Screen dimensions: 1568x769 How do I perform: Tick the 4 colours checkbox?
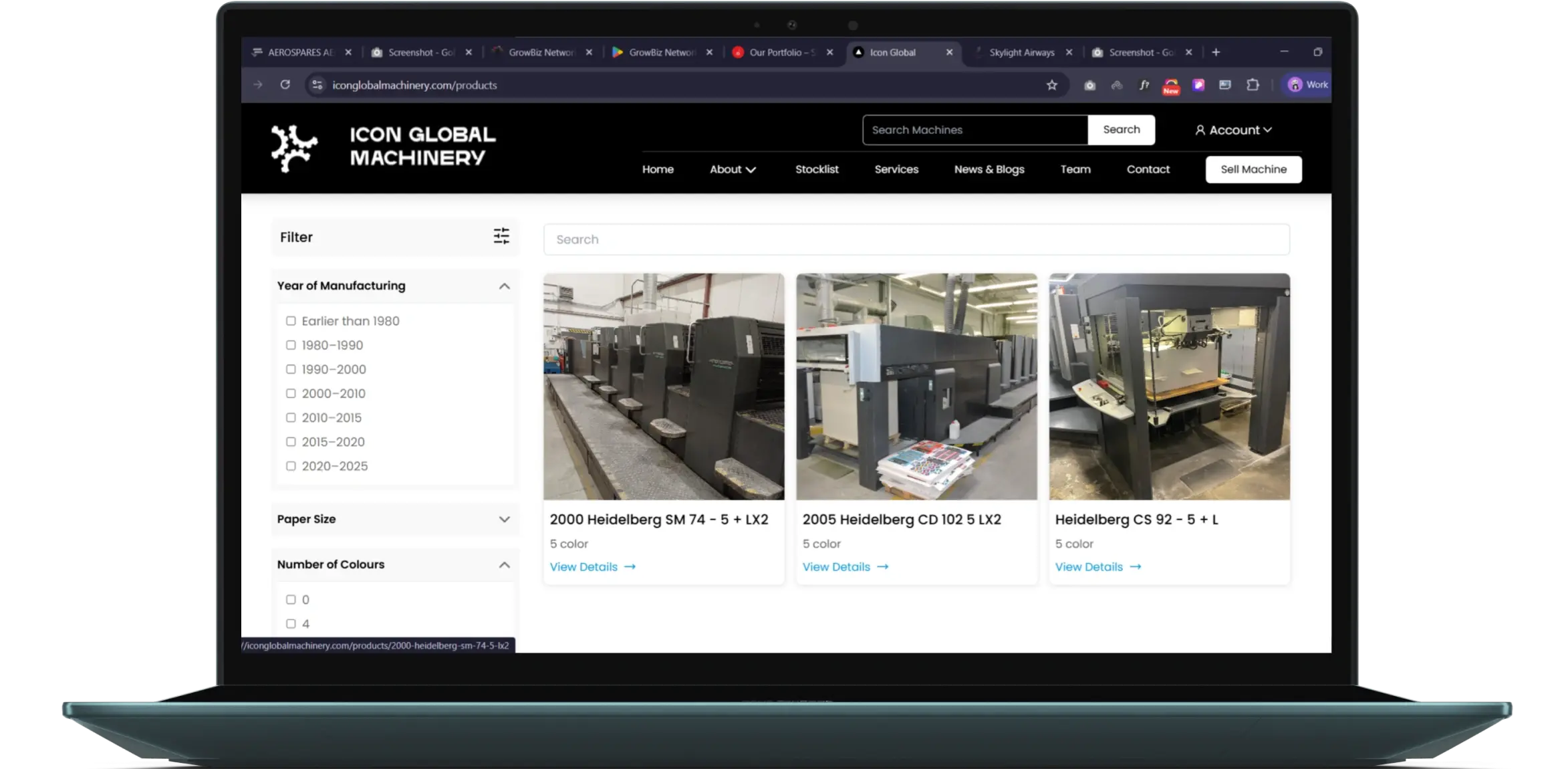tap(291, 624)
